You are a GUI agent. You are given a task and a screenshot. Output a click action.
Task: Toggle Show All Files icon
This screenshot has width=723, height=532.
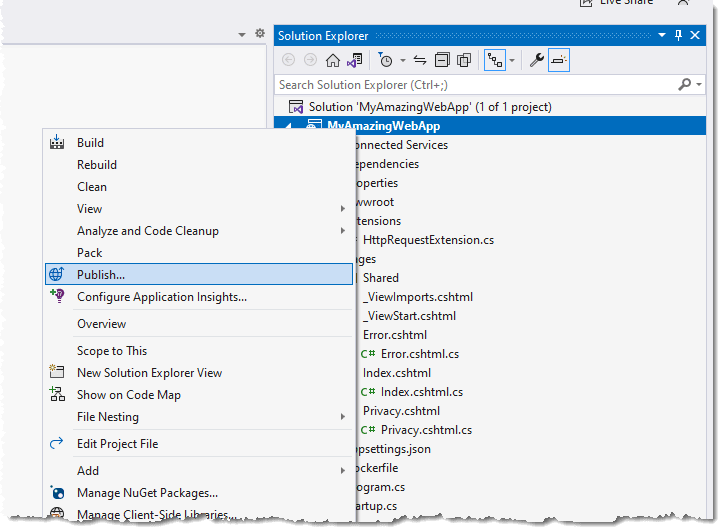[x=464, y=60]
